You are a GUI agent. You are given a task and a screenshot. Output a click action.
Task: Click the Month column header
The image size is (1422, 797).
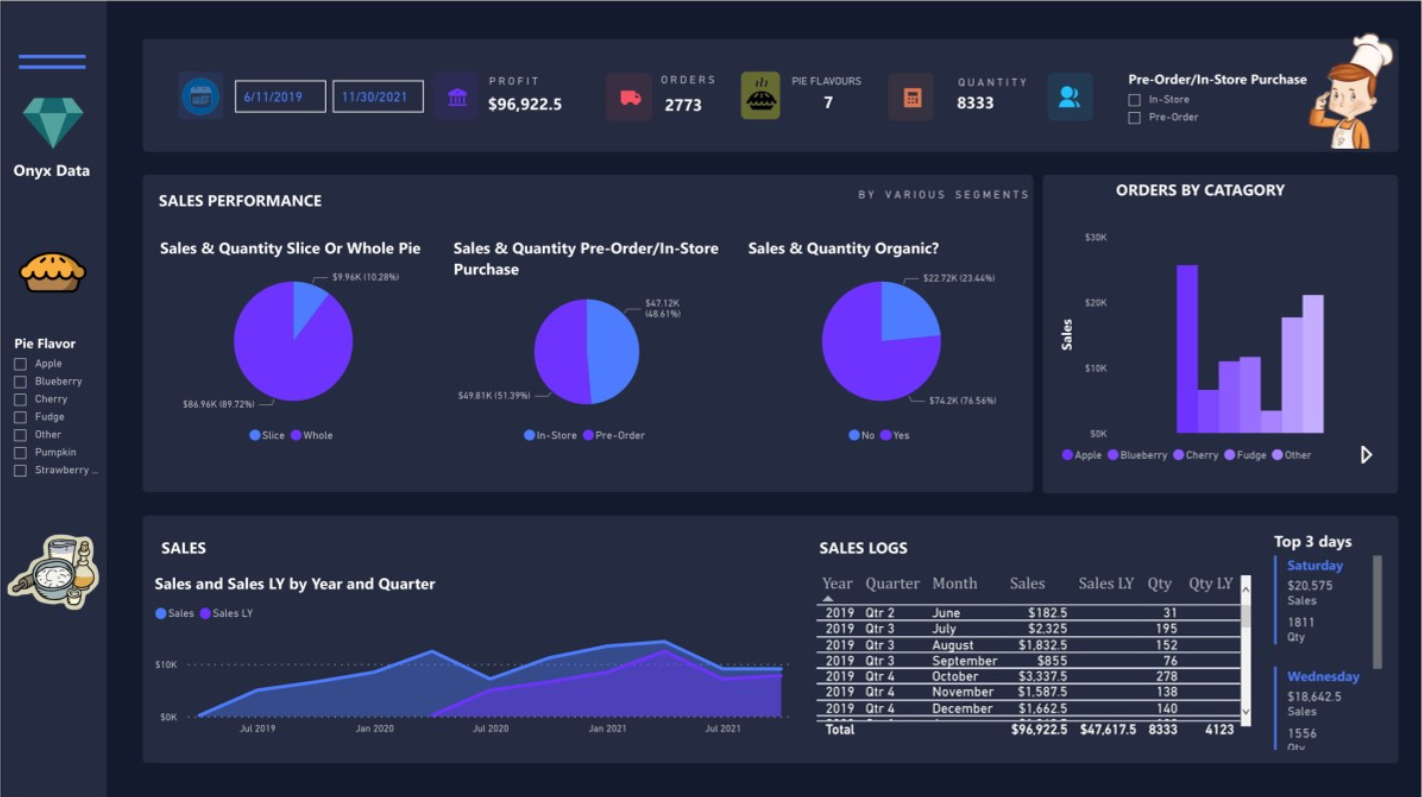click(x=954, y=584)
